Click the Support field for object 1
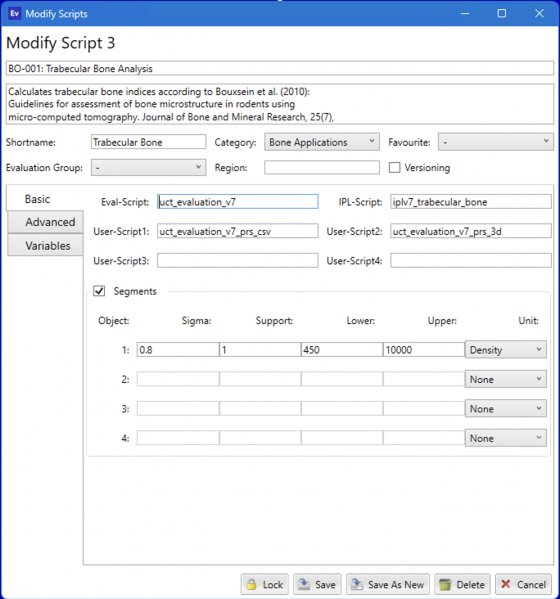 tap(260, 350)
